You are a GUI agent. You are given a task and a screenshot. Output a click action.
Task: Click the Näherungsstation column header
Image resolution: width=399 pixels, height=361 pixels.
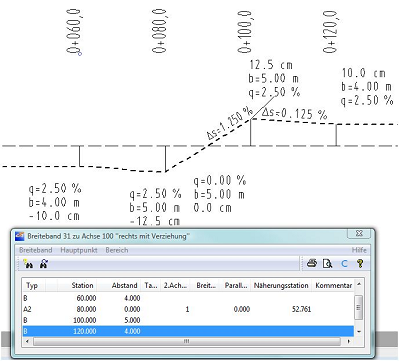281,285
